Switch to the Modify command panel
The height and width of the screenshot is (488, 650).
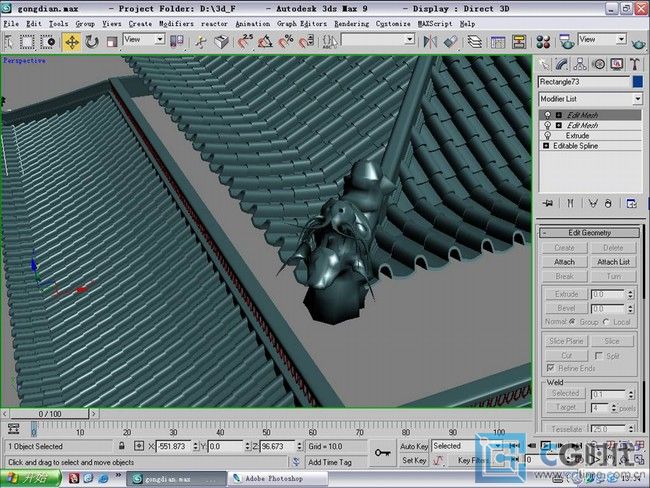562,64
